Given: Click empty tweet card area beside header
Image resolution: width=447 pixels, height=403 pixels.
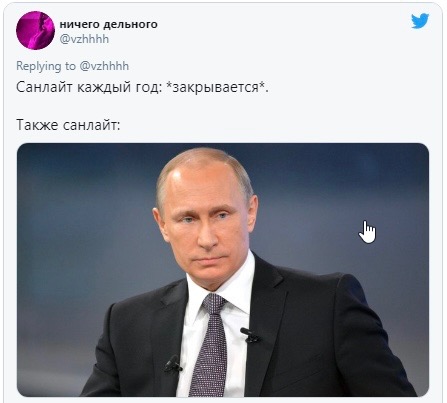Looking at the screenshot, I should tap(283, 32).
